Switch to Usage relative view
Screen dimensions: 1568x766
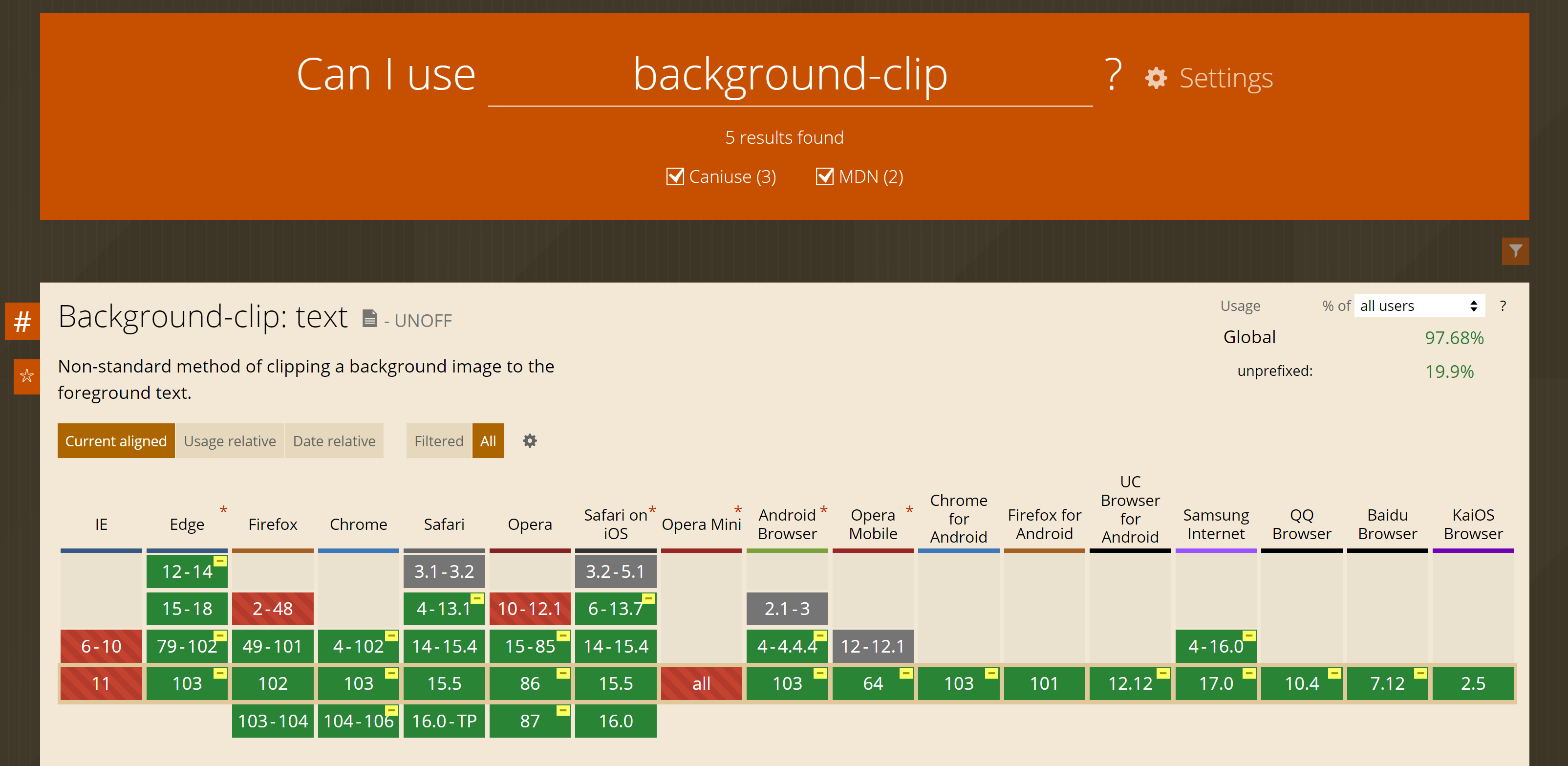pos(230,441)
